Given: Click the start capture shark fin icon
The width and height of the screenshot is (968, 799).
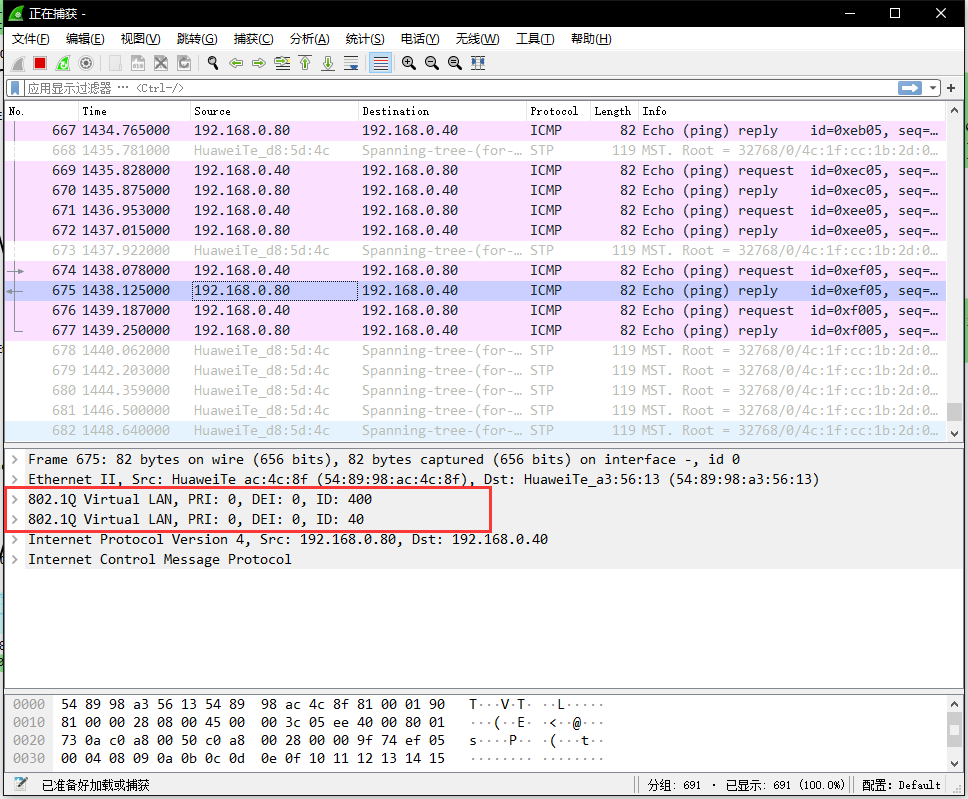Looking at the screenshot, I should pos(19,63).
